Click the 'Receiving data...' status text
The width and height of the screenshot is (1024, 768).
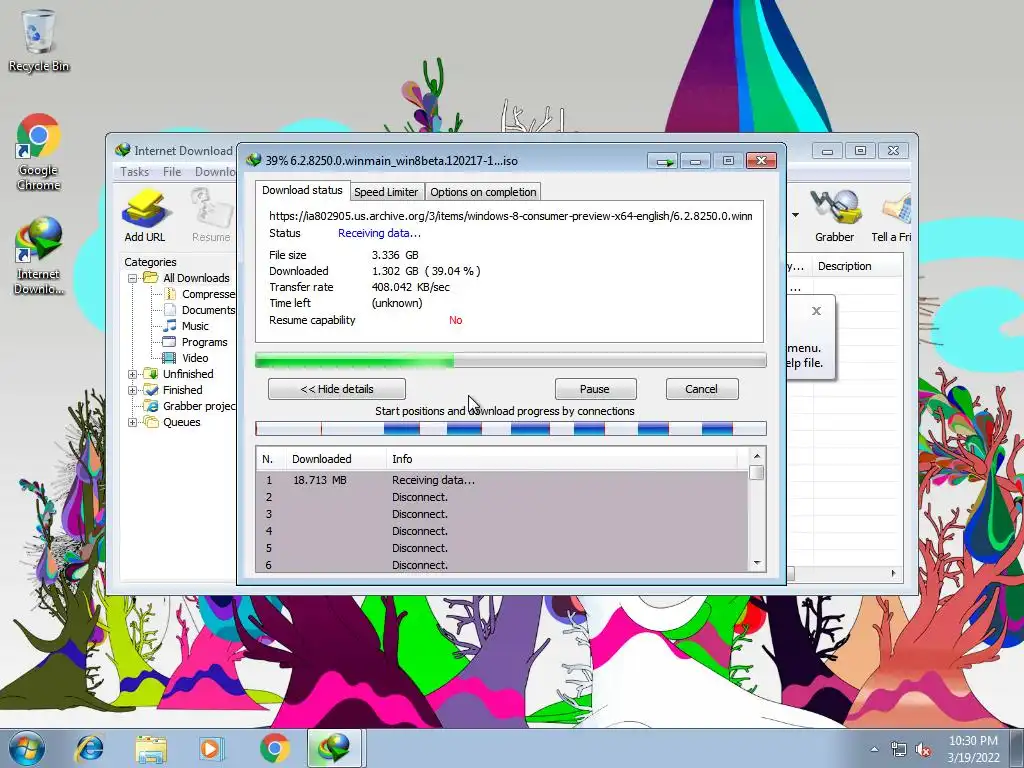379,233
